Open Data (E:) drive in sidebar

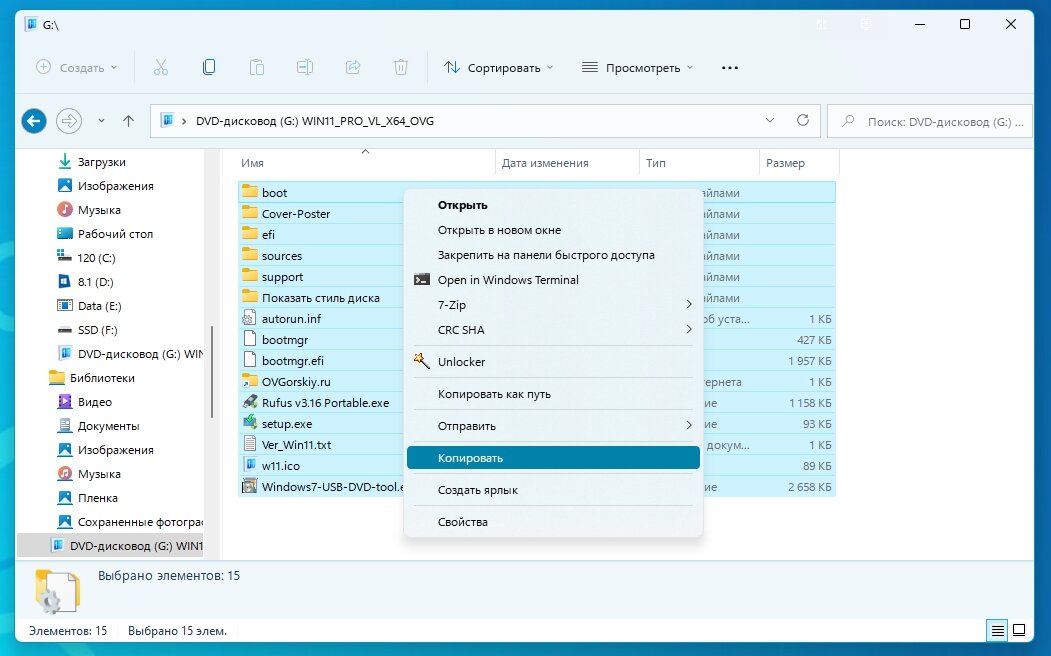click(x=99, y=306)
